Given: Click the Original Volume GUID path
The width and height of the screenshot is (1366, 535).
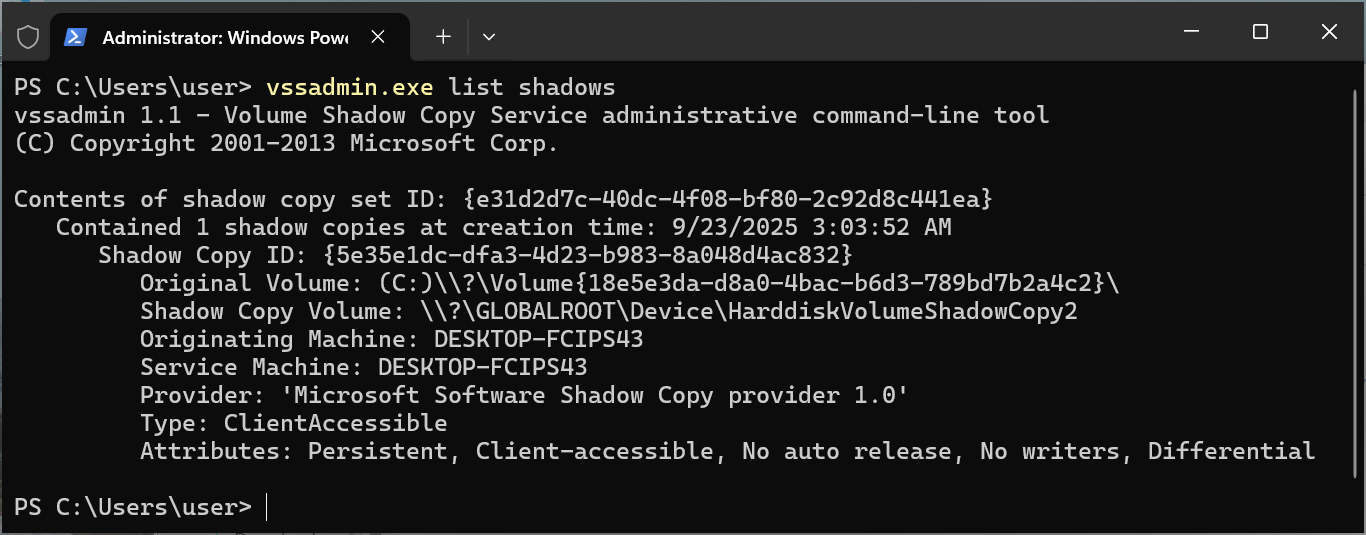Looking at the screenshot, I should coord(749,283).
